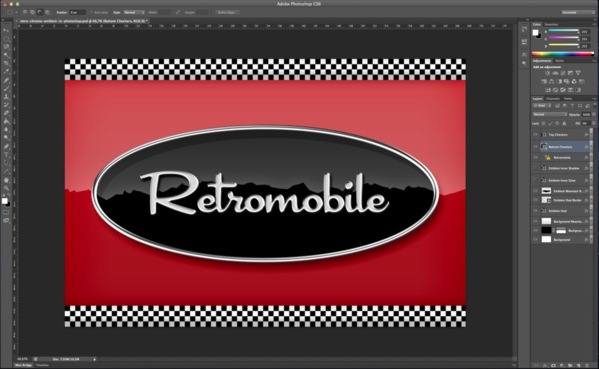
Task: Select the Crop tool
Action: tap(6, 63)
